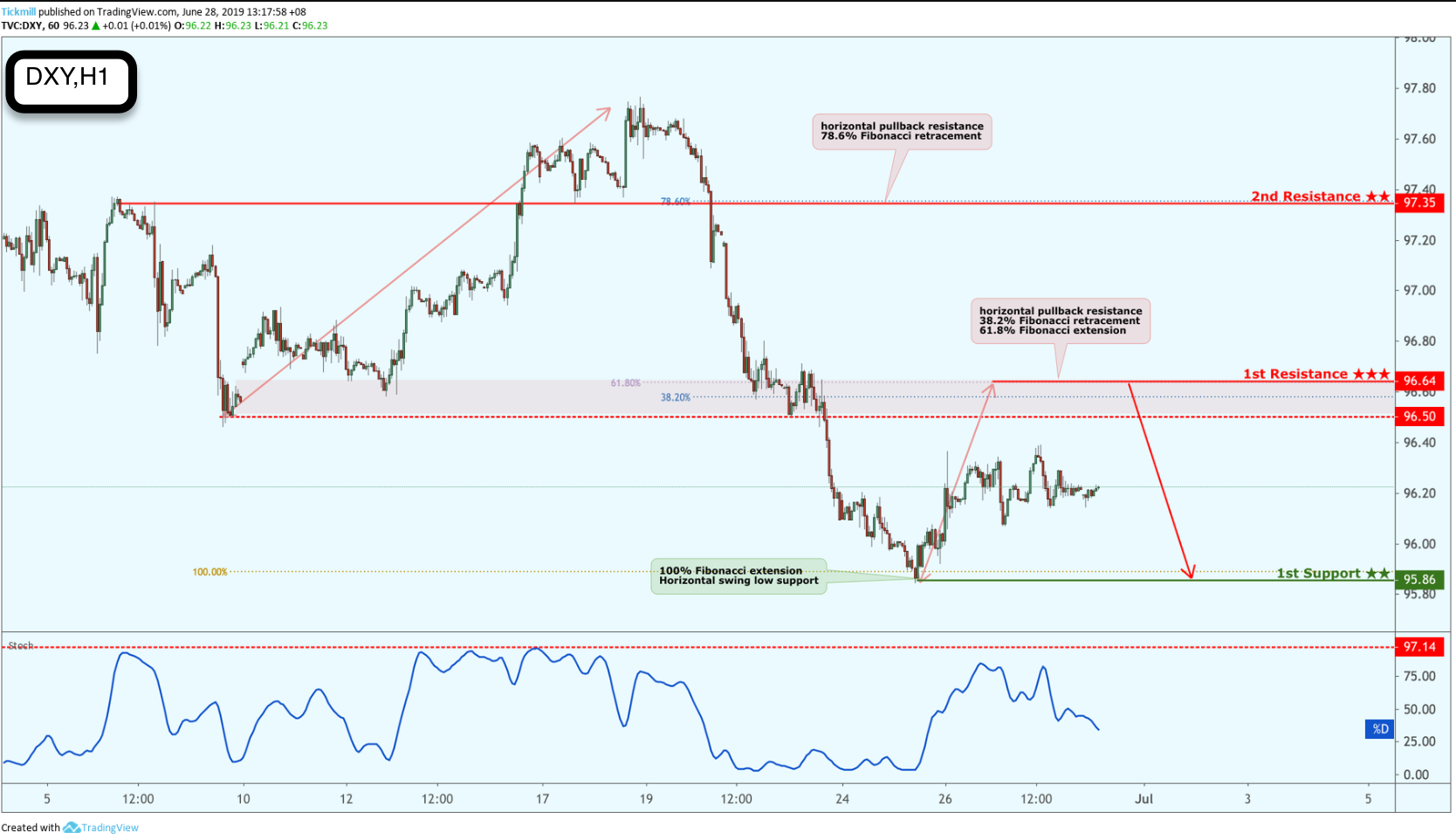Click the 97.80 price axis label
Viewport: 1456px width, 840px height.
click(x=1419, y=88)
